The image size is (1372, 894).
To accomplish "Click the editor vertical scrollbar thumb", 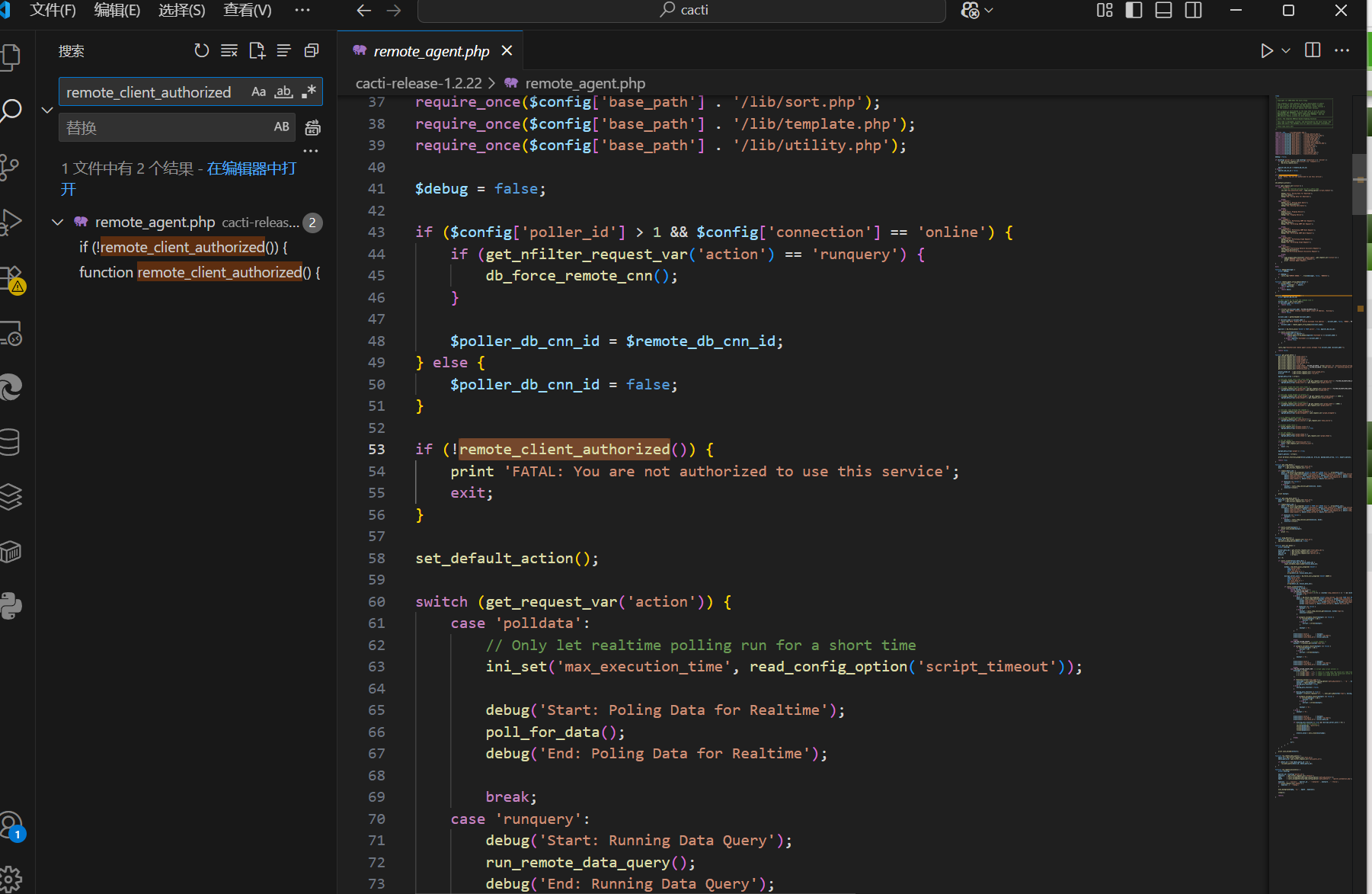I will point(1359,184).
